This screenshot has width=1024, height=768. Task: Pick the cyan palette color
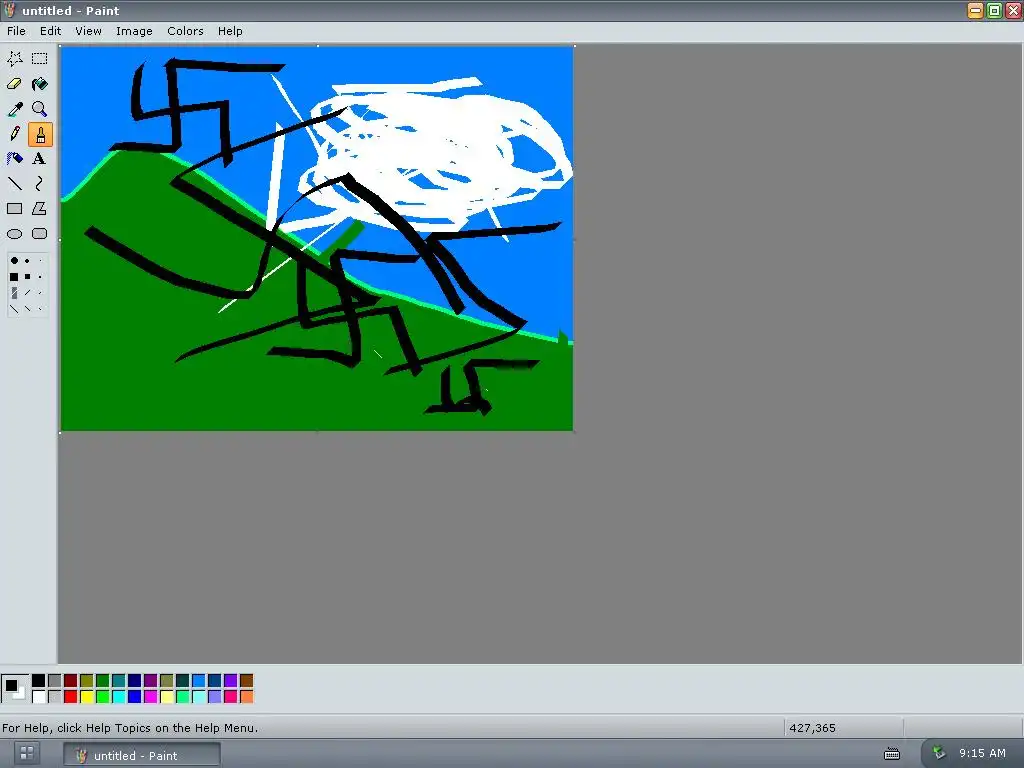click(x=118, y=697)
